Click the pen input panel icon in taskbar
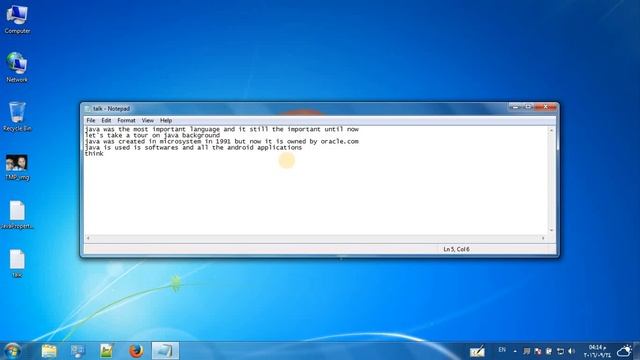The image size is (640, 360). 477,351
